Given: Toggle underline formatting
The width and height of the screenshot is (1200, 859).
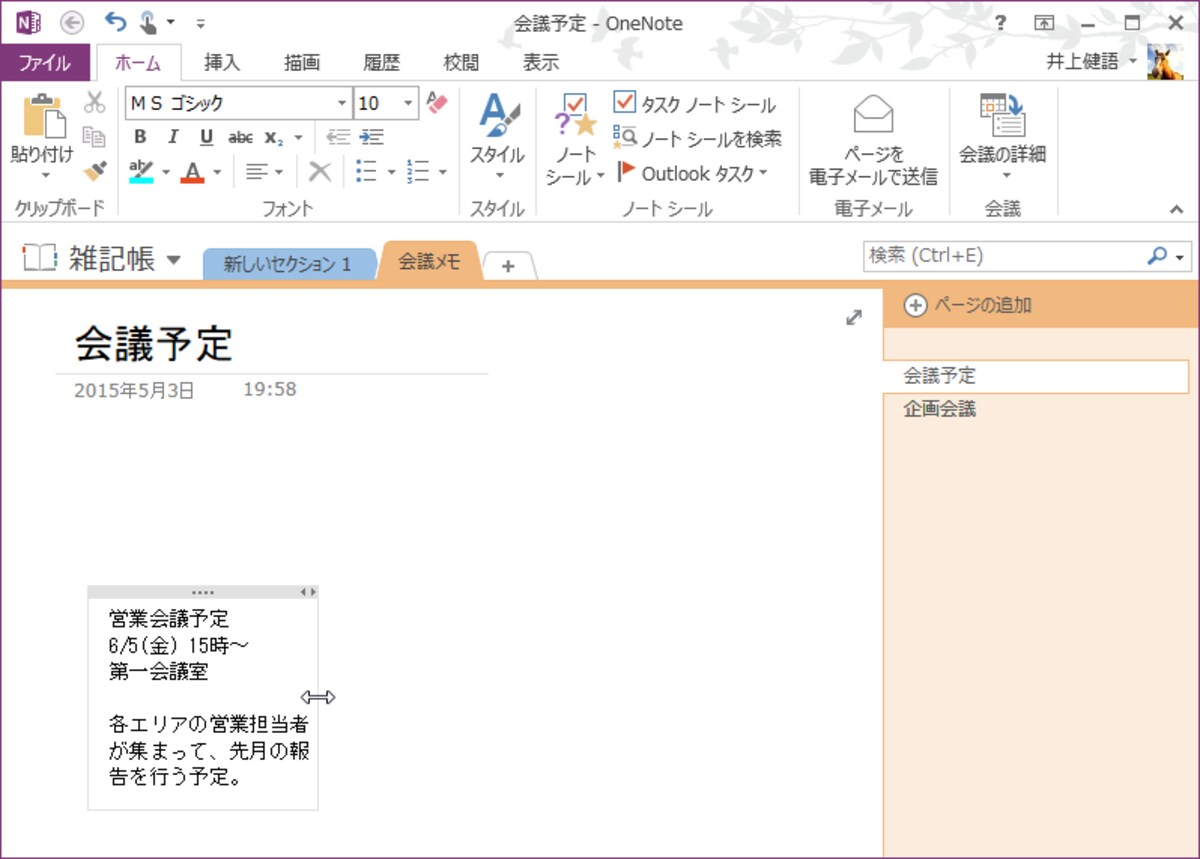Looking at the screenshot, I should coord(206,137).
